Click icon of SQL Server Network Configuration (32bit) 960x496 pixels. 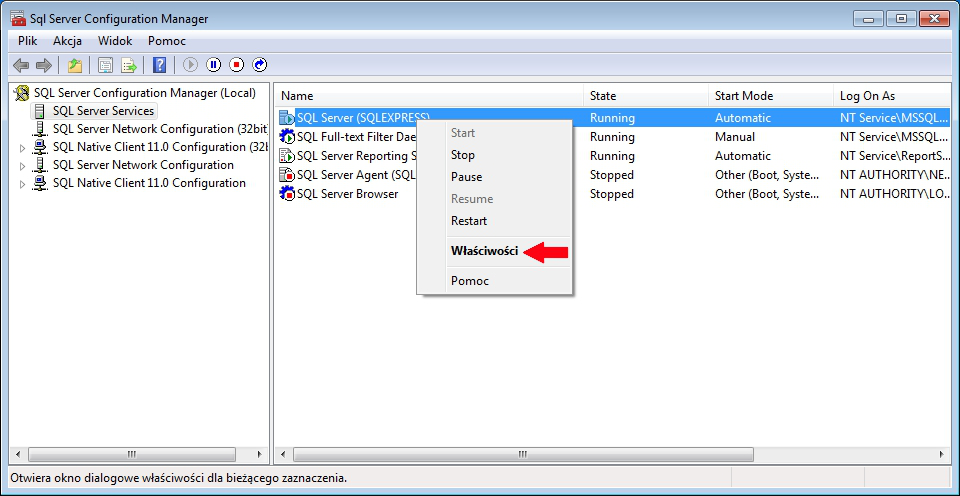point(40,129)
